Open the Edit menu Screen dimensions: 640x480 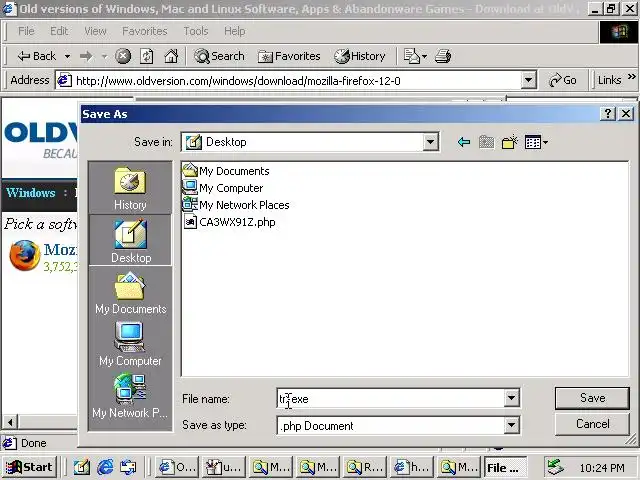[x=59, y=31]
